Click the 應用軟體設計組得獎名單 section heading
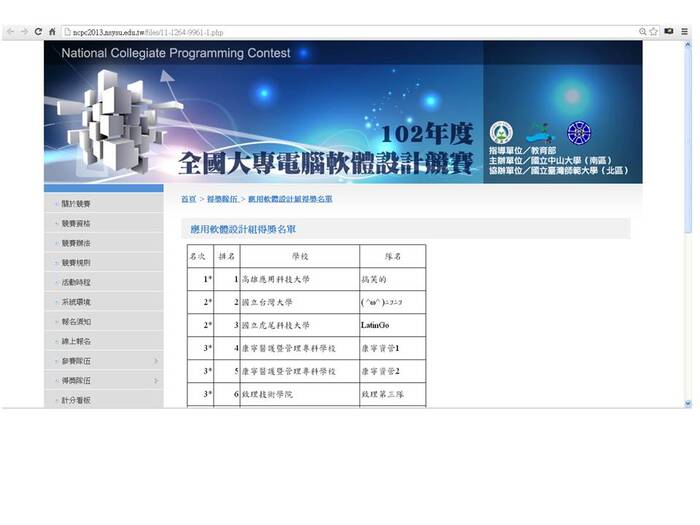 point(243,229)
